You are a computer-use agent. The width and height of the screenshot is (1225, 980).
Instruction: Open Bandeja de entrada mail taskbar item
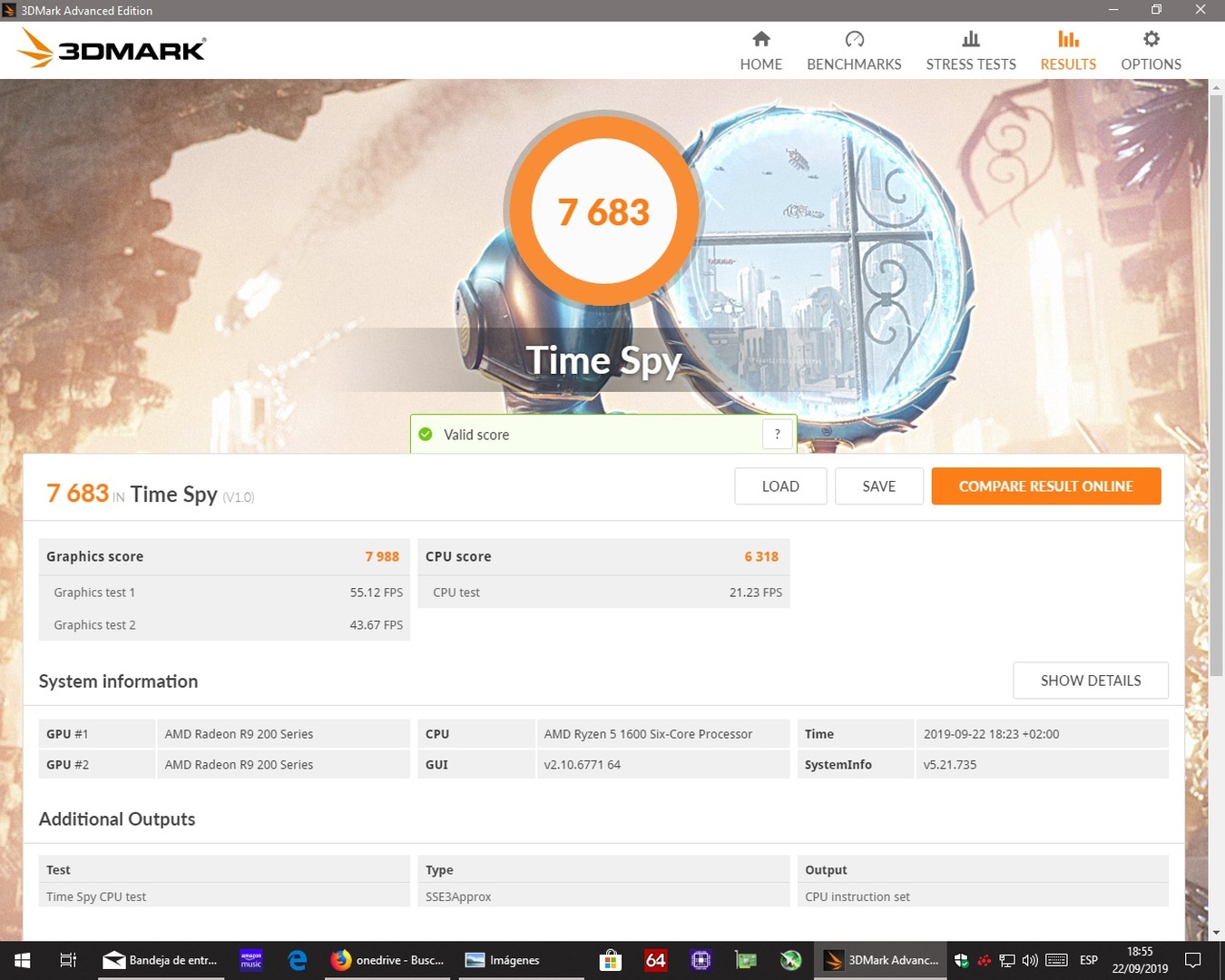point(162,960)
